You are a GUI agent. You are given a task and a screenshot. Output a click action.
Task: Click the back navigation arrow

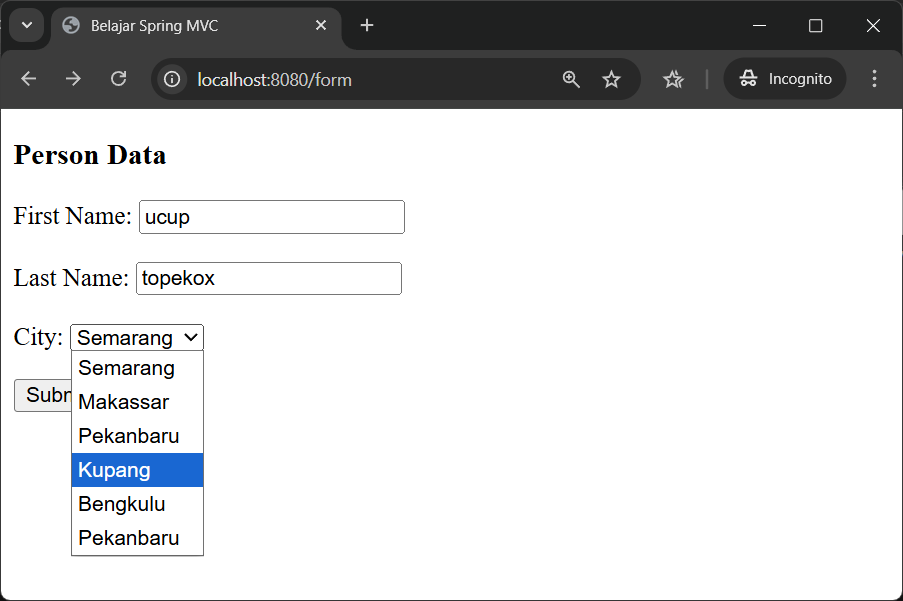coord(28,78)
